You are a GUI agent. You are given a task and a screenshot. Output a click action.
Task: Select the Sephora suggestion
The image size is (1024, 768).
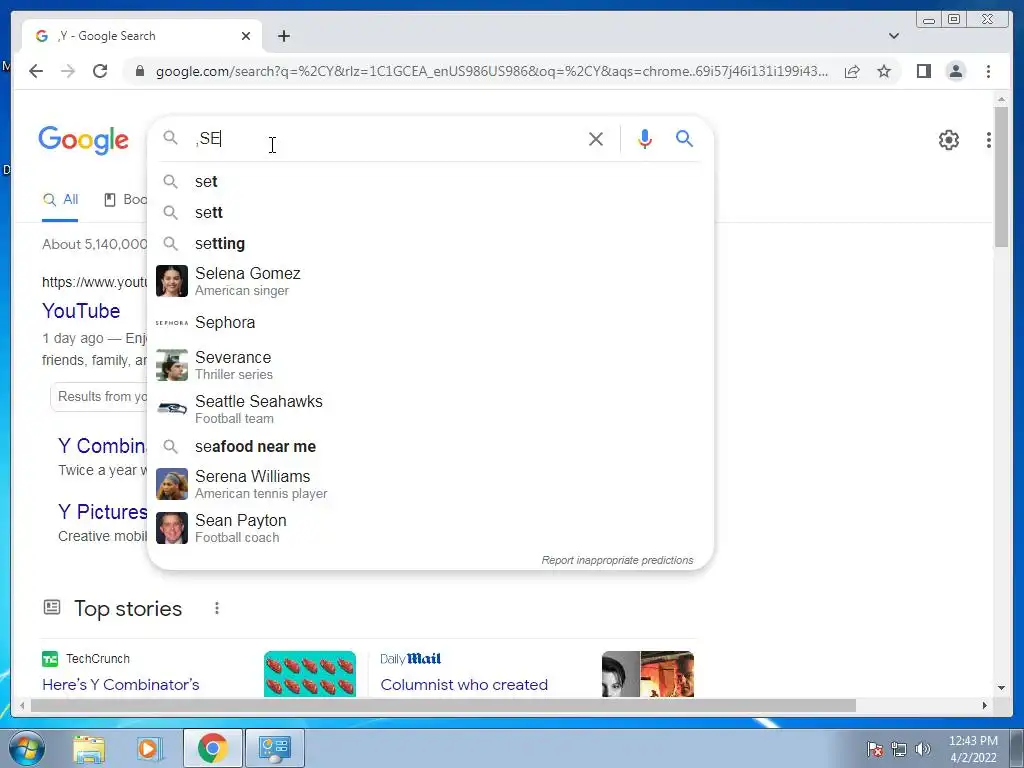(x=430, y=323)
